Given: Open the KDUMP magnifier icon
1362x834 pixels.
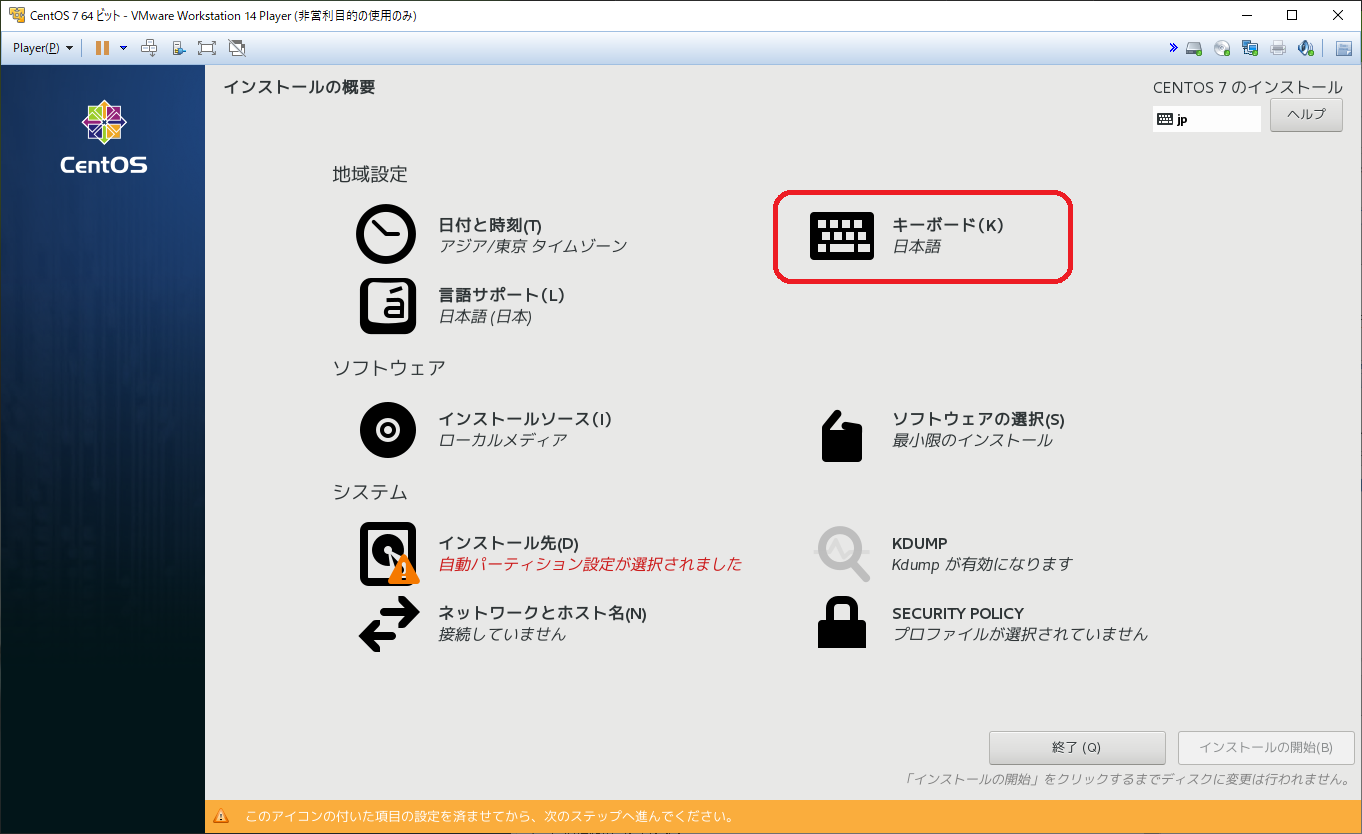Looking at the screenshot, I should coord(842,553).
